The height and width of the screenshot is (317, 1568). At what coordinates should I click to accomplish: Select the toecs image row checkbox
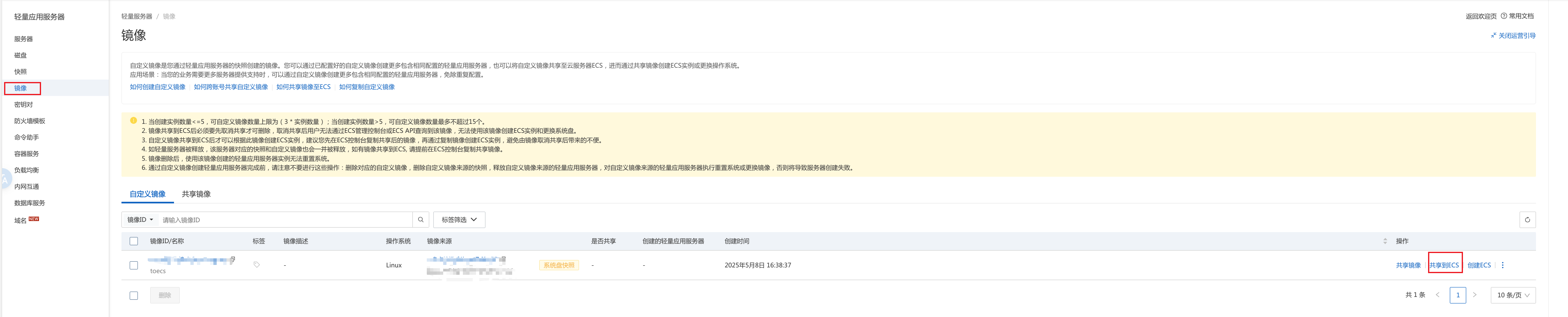(134, 265)
